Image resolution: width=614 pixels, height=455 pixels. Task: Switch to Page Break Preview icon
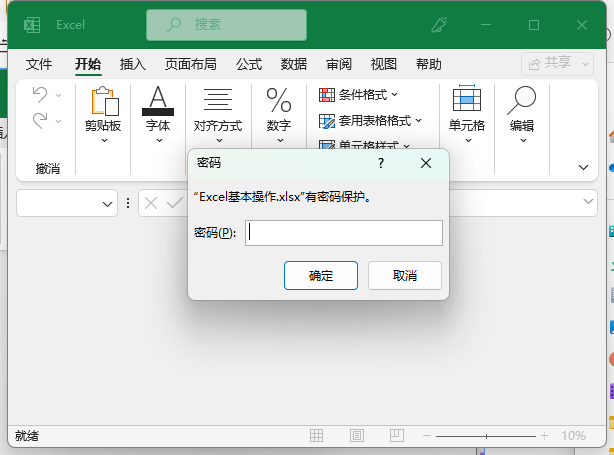(x=397, y=435)
